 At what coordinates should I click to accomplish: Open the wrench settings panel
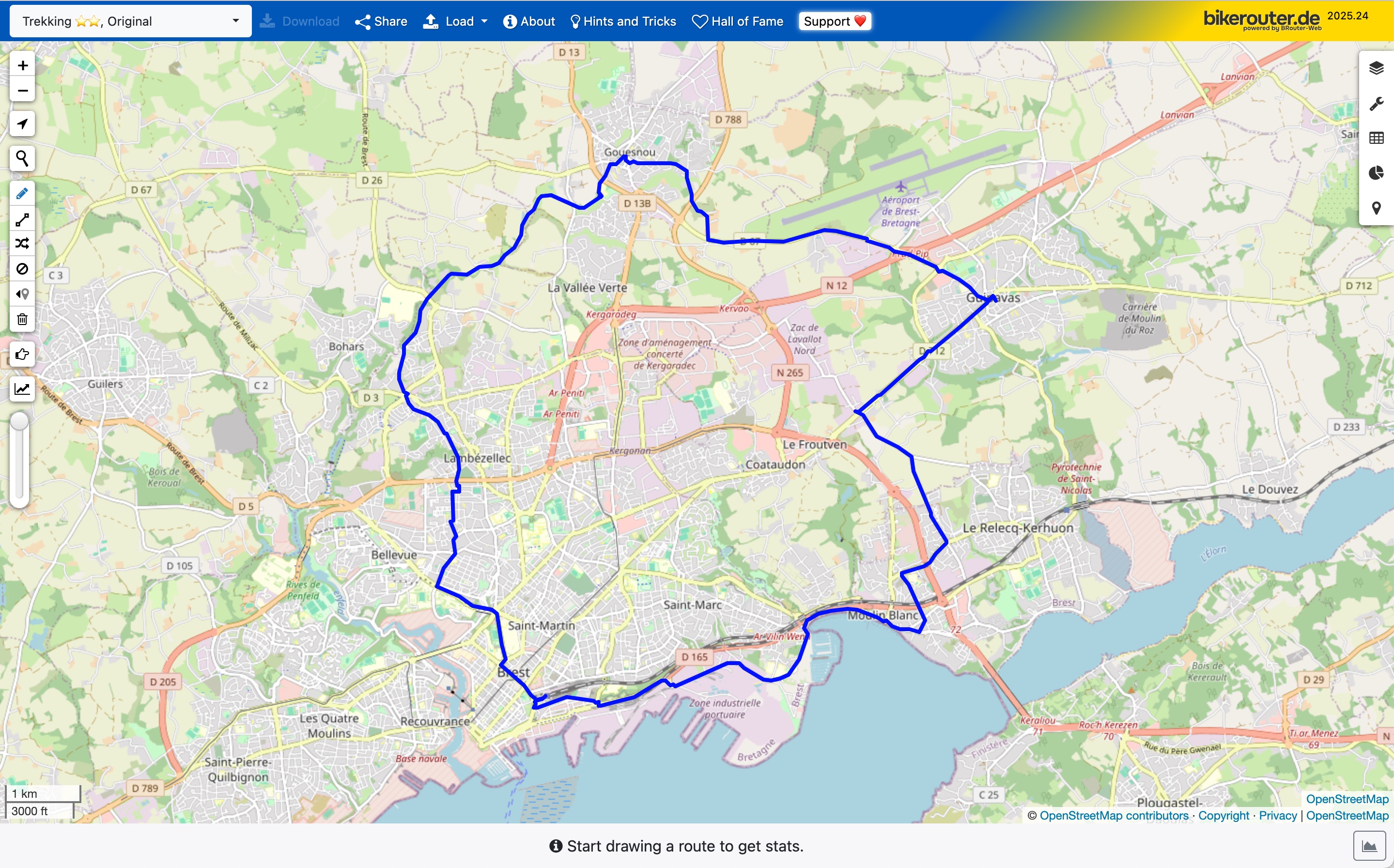(1376, 104)
